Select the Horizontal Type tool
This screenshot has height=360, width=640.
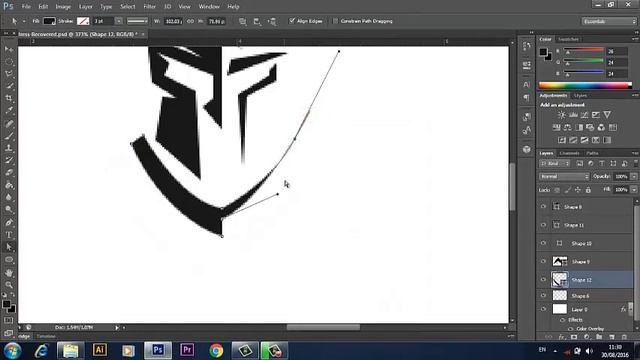tap(9, 235)
